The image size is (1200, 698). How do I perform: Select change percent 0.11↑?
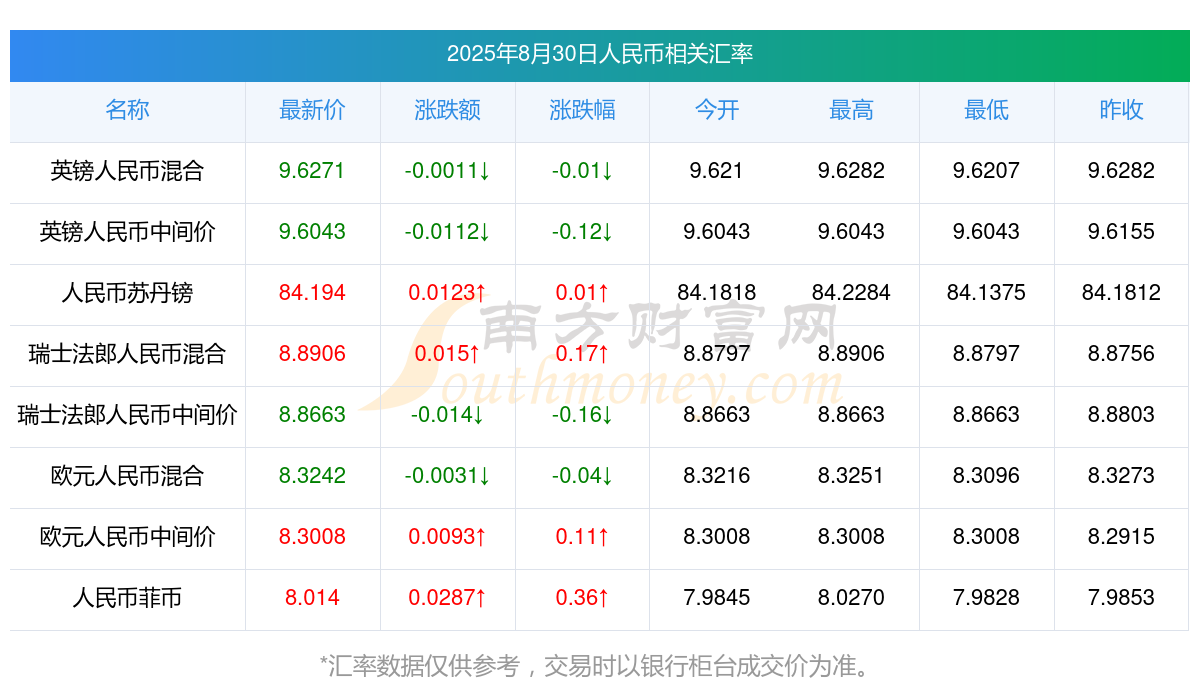[x=582, y=537]
